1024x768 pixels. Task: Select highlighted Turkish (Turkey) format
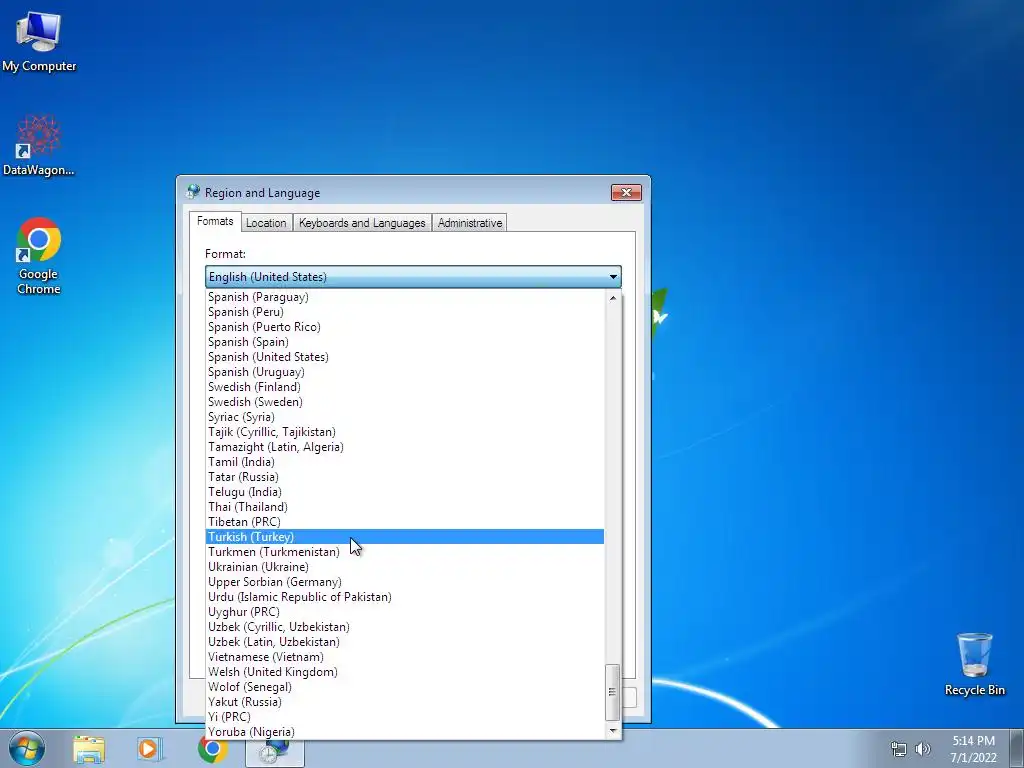(x=405, y=537)
